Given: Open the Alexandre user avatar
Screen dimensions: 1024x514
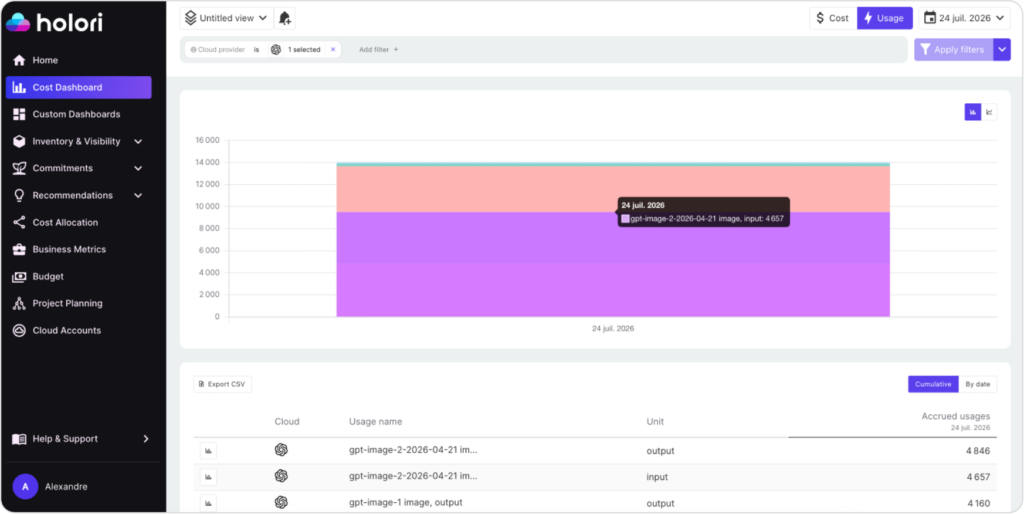Looking at the screenshot, I should [x=25, y=487].
